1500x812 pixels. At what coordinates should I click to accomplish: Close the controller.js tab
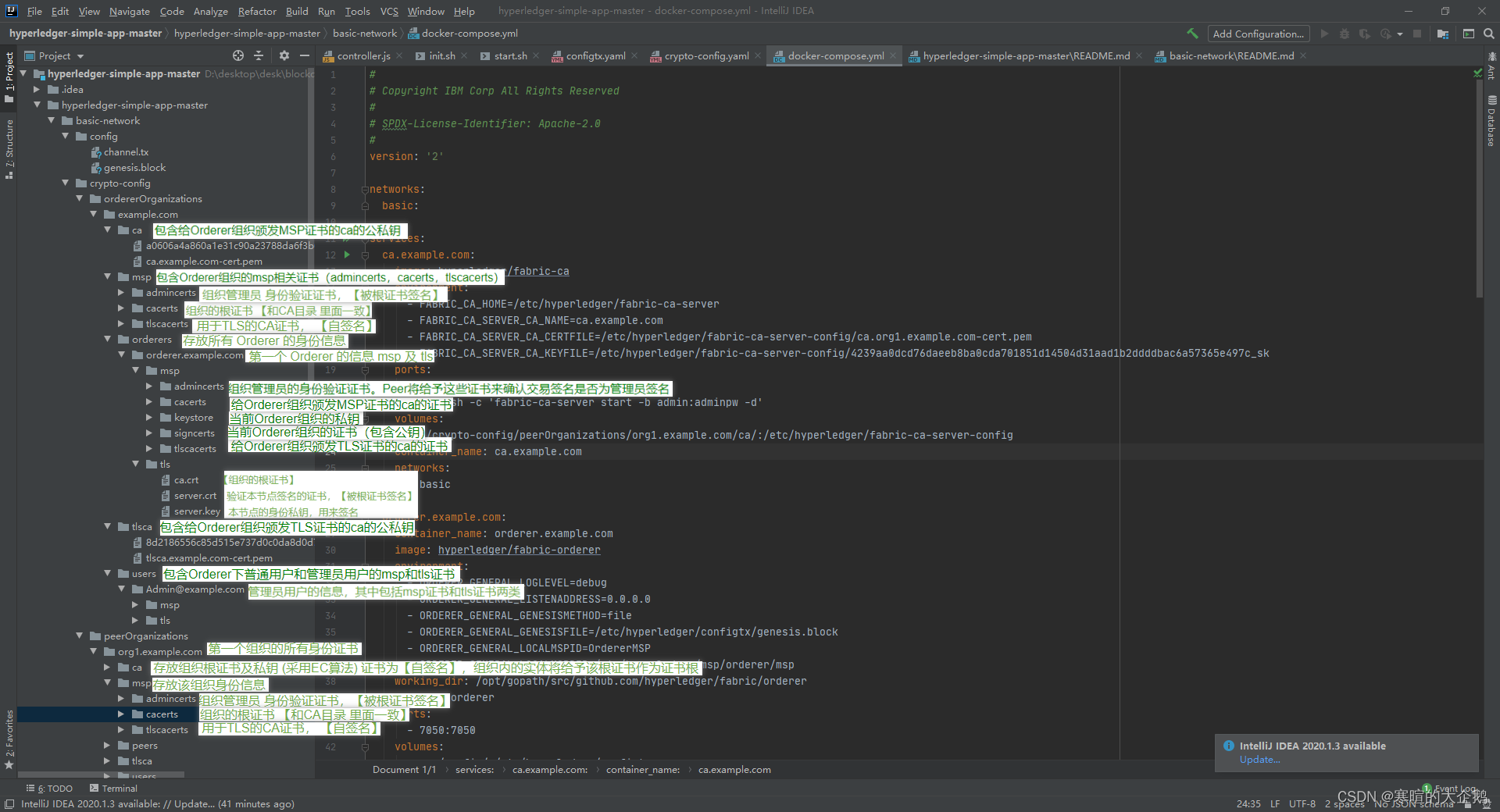point(400,55)
